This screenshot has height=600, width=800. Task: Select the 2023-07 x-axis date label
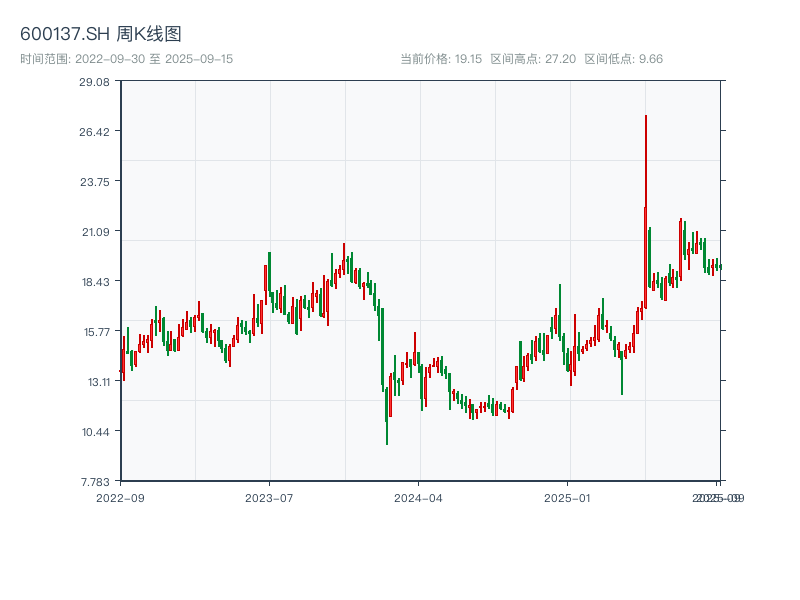[x=269, y=497]
